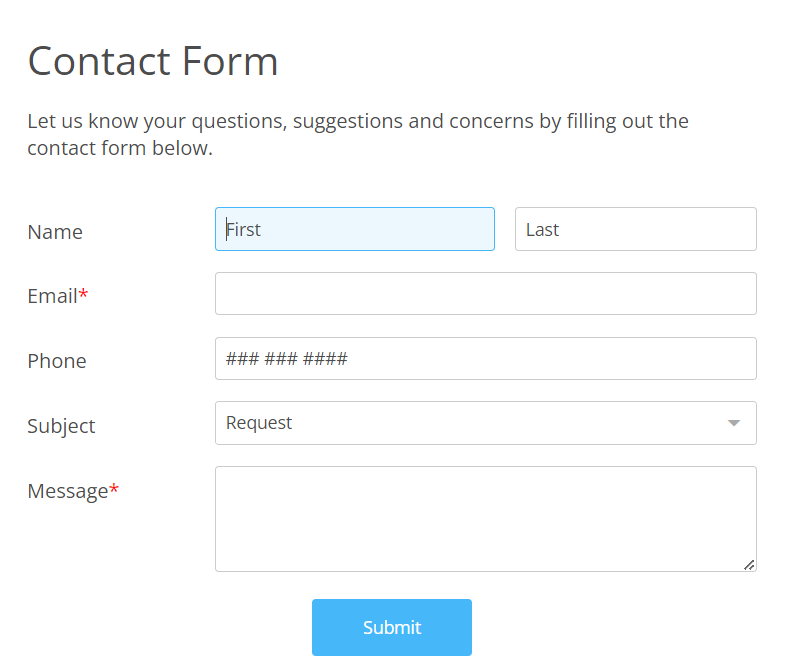Click the Subject label text
Screen dimensions: 787x662
pos(61,426)
